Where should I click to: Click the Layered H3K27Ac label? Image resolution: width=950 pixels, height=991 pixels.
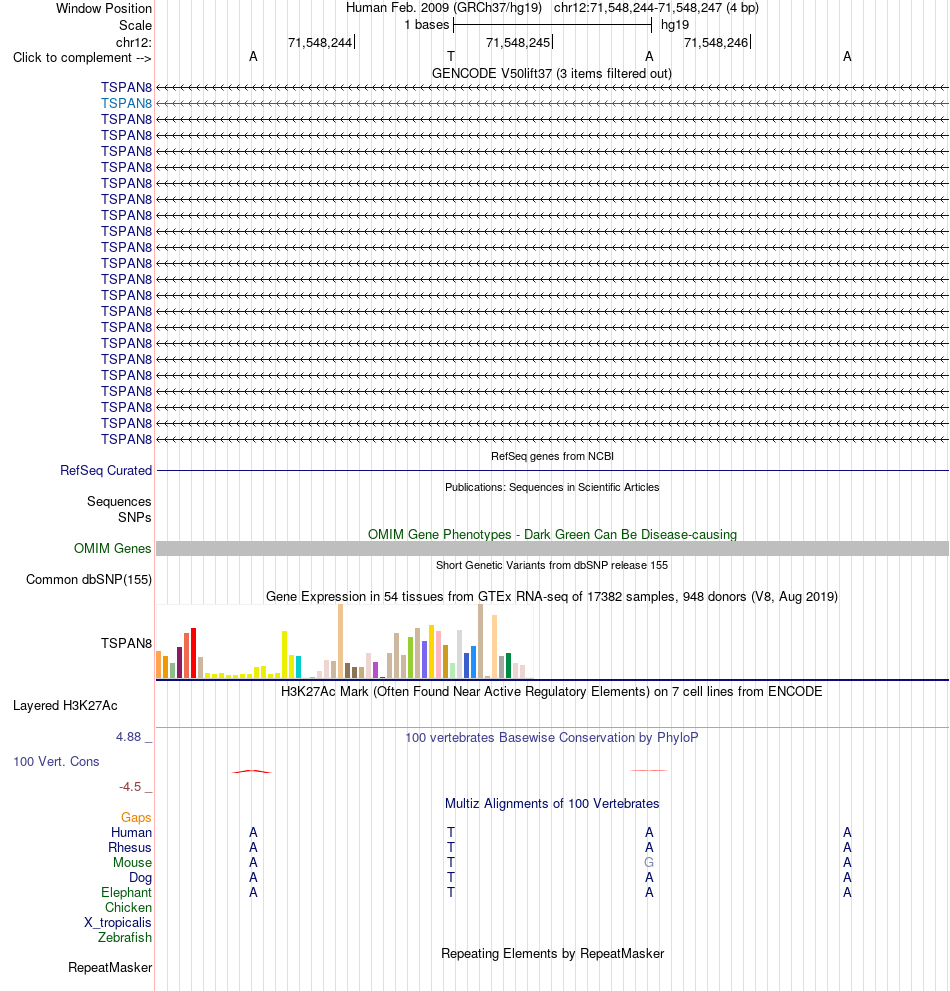tap(65, 705)
